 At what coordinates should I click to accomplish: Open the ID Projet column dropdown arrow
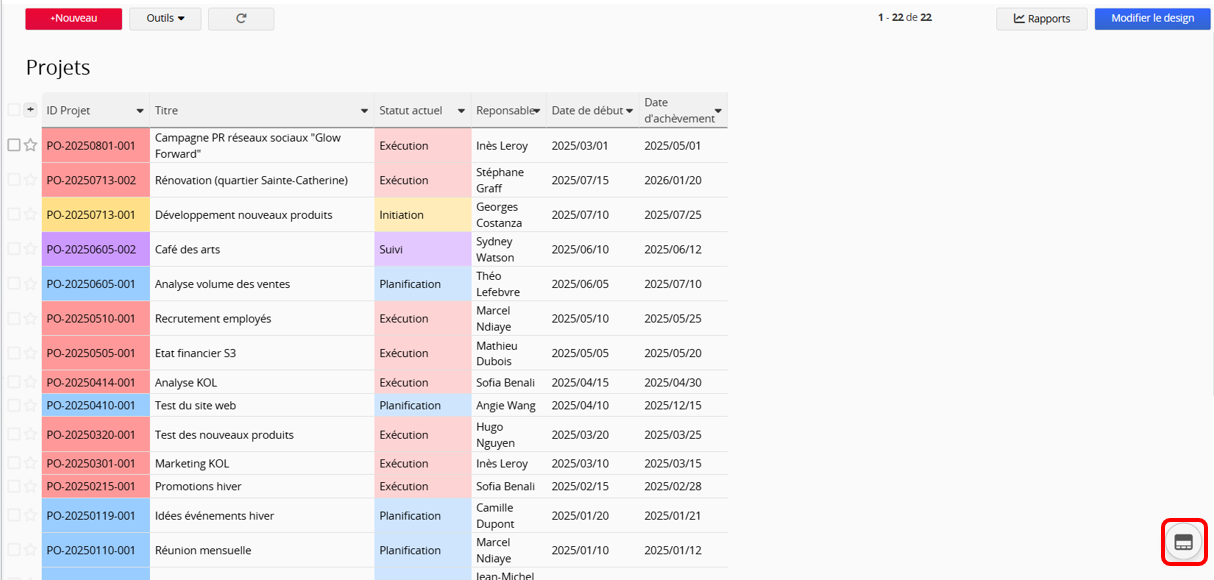tap(140, 111)
